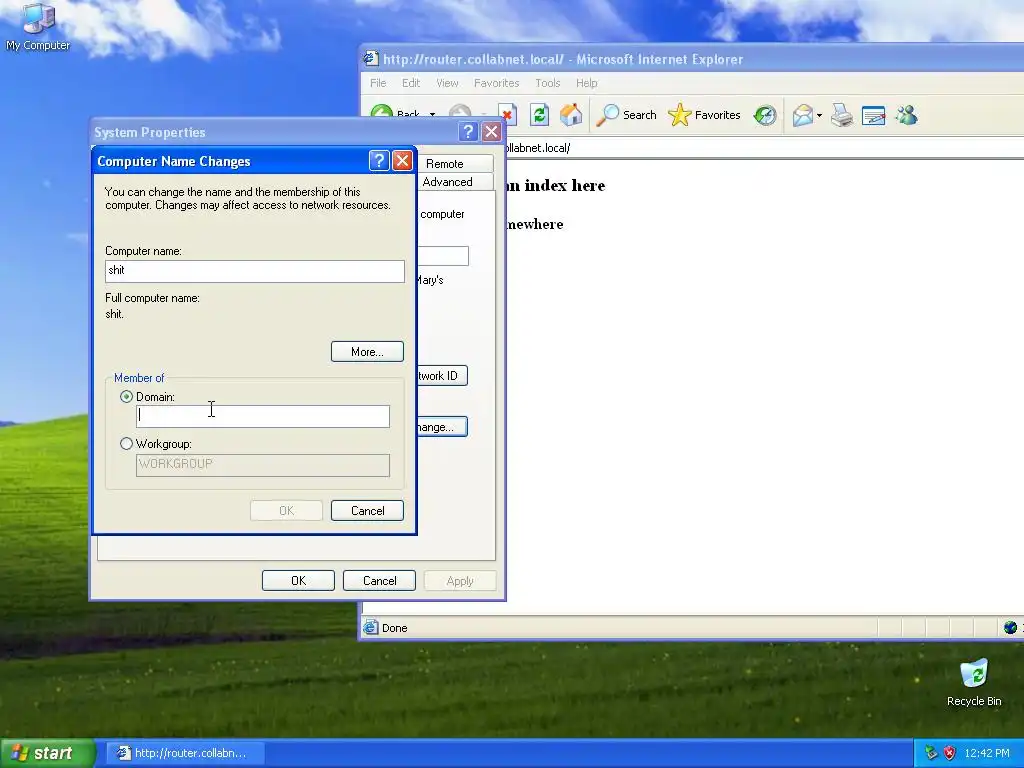The height and width of the screenshot is (768, 1024).
Task: Click the Internet zone globe icon
Action: pyautogui.click(x=1010, y=628)
